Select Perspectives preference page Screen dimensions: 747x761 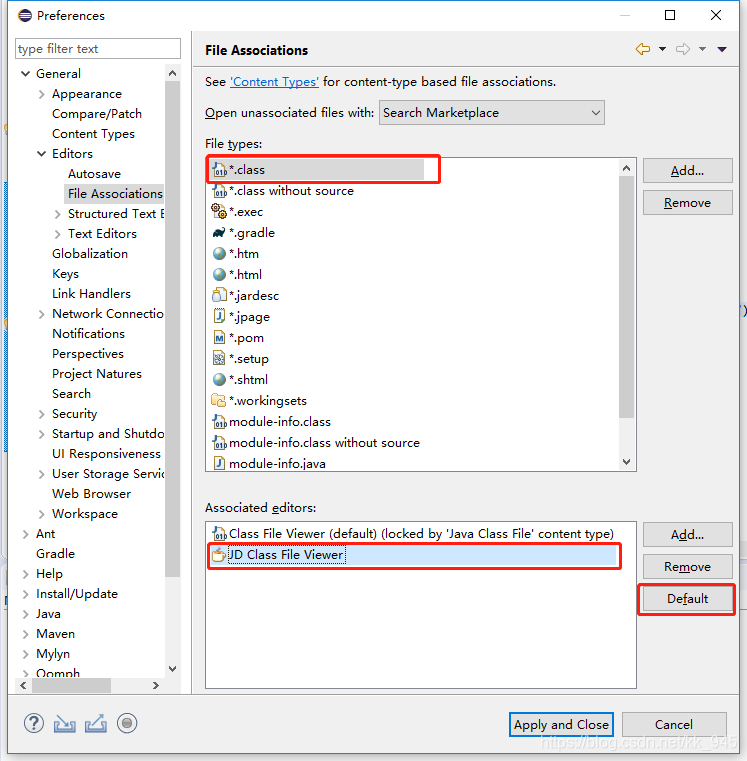(x=88, y=354)
